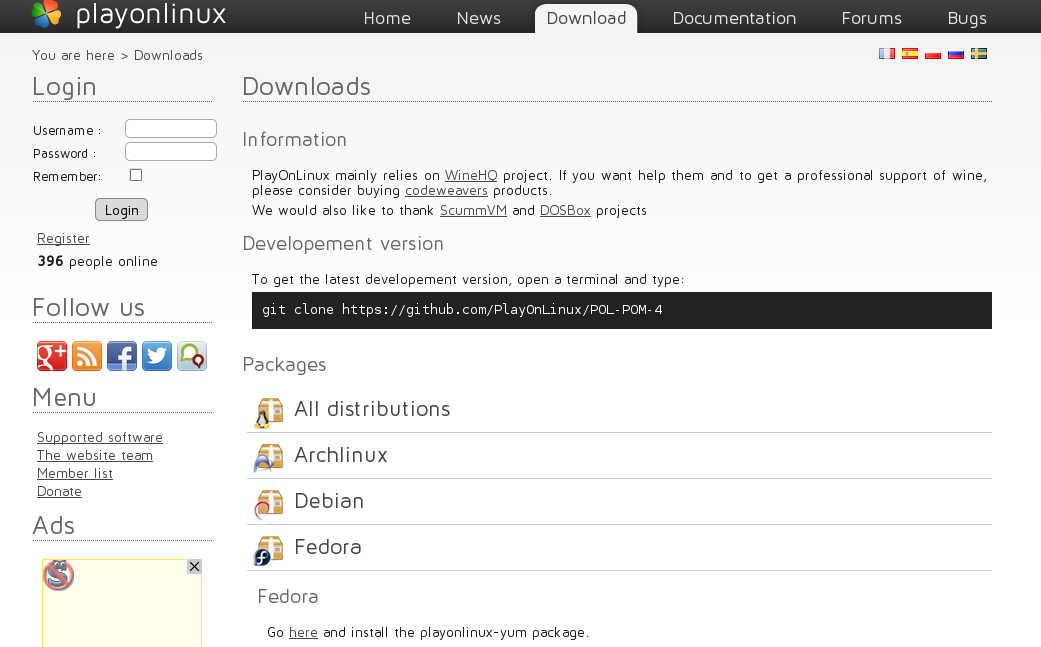
Task: Tick the Remember checkbox
Action: [x=136, y=175]
